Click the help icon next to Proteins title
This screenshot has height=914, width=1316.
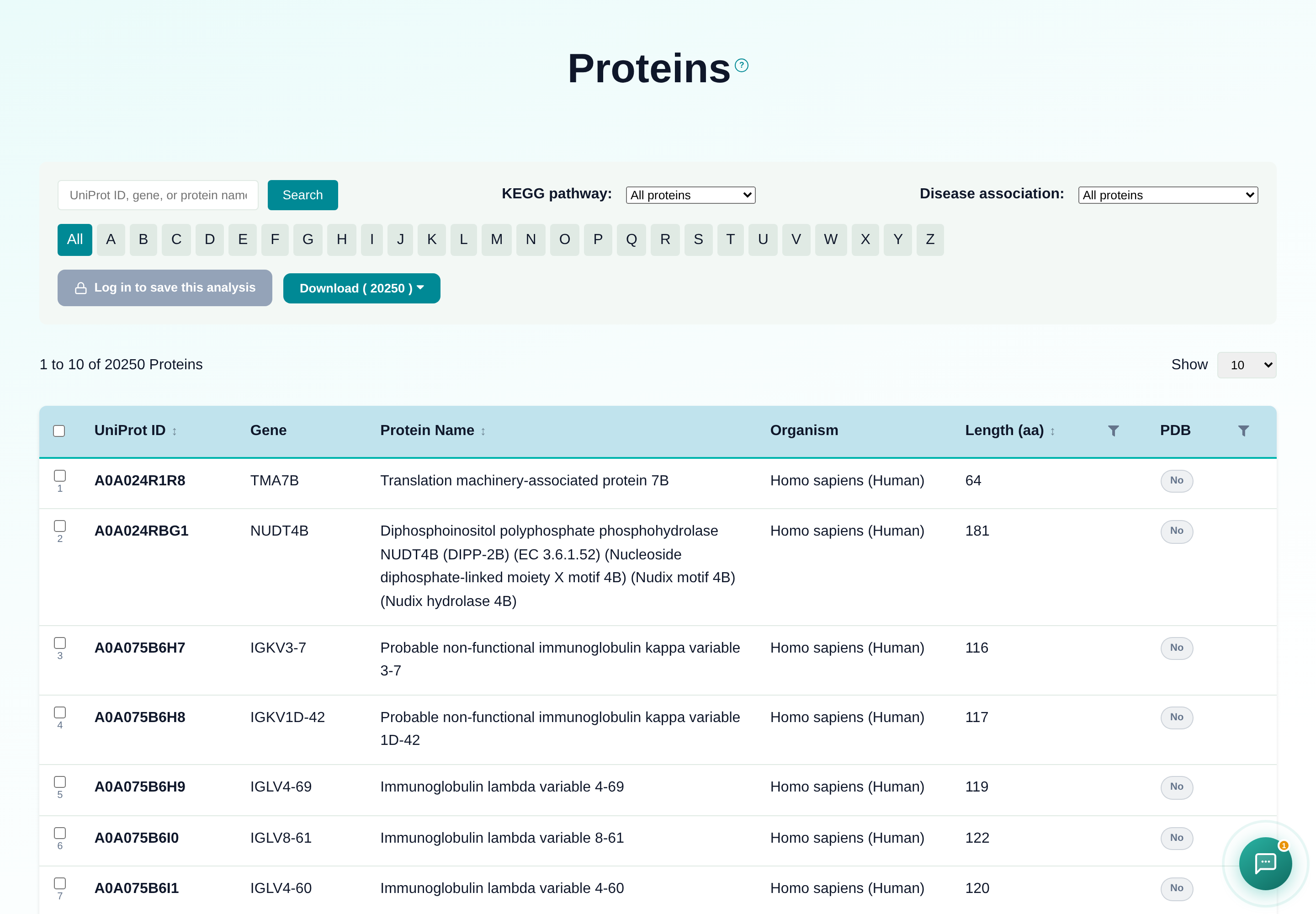[741, 65]
